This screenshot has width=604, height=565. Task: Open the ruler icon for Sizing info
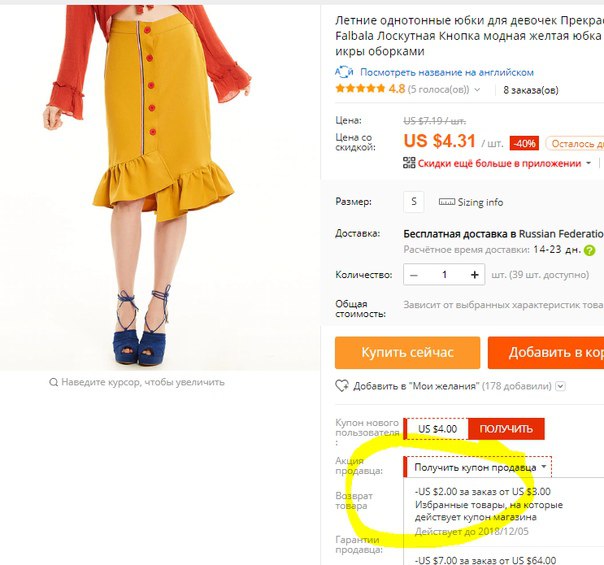(x=446, y=202)
